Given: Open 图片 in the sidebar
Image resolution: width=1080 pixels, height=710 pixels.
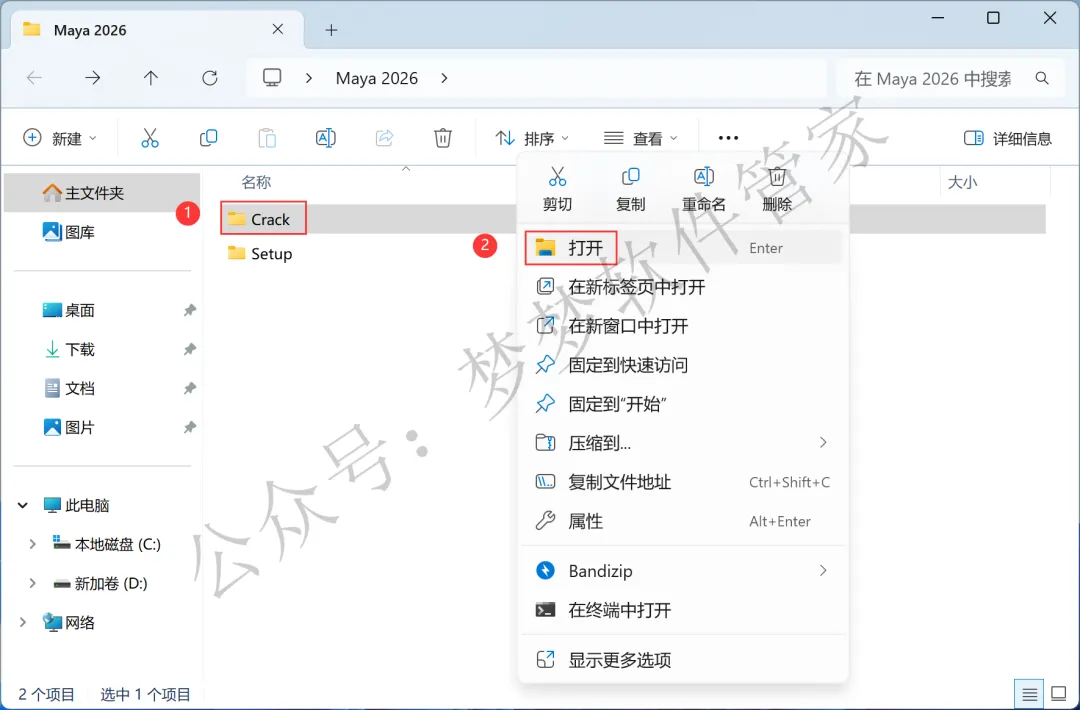Looking at the screenshot, I should click(x=103, y=428).
